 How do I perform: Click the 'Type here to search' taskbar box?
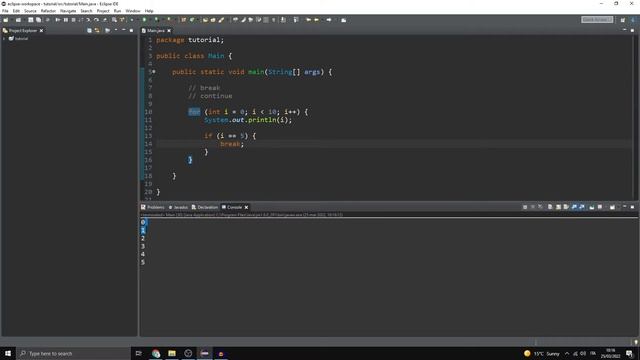[x=73, y=353]
